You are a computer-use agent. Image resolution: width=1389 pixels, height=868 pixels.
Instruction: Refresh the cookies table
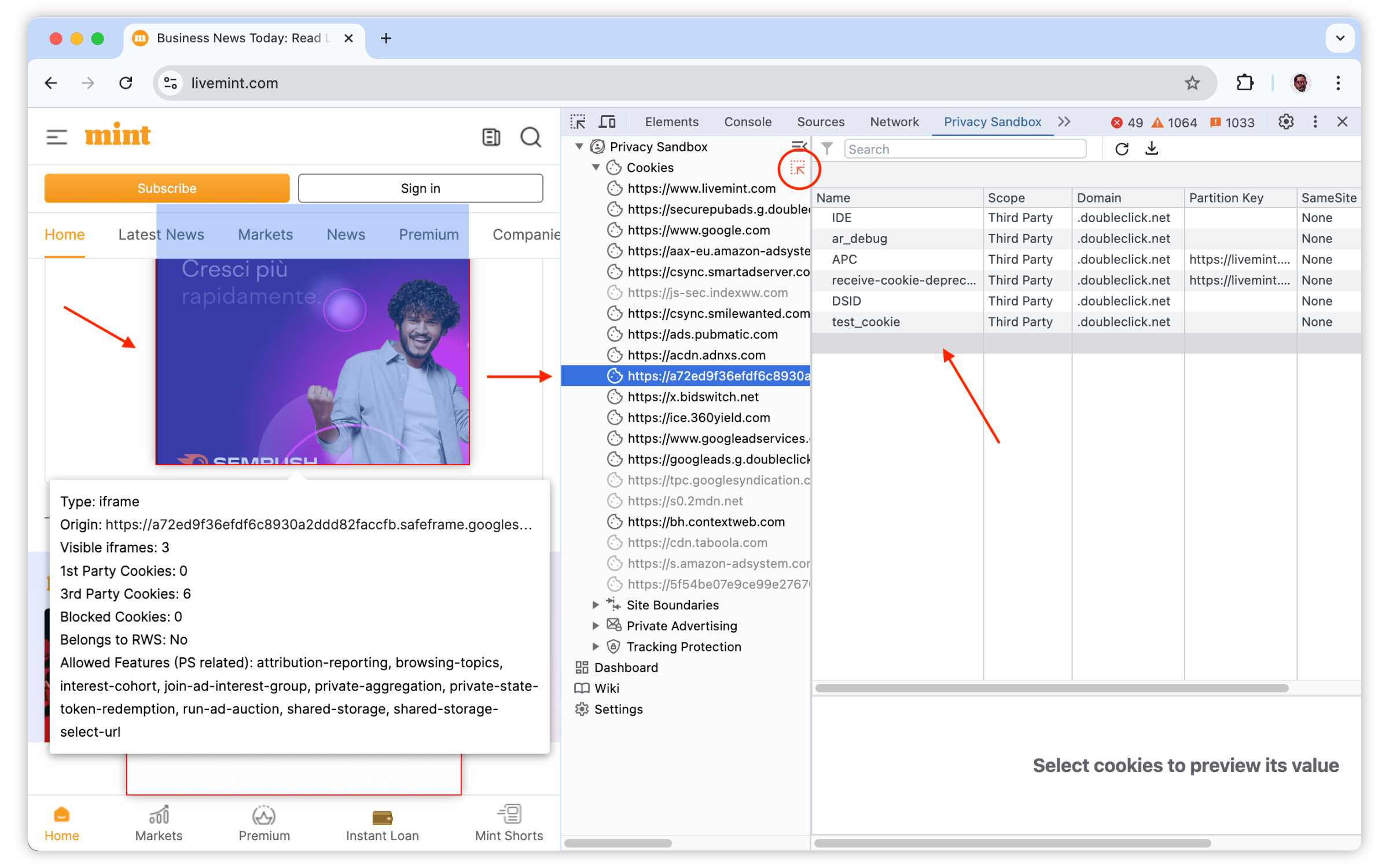click(1121, 149)
